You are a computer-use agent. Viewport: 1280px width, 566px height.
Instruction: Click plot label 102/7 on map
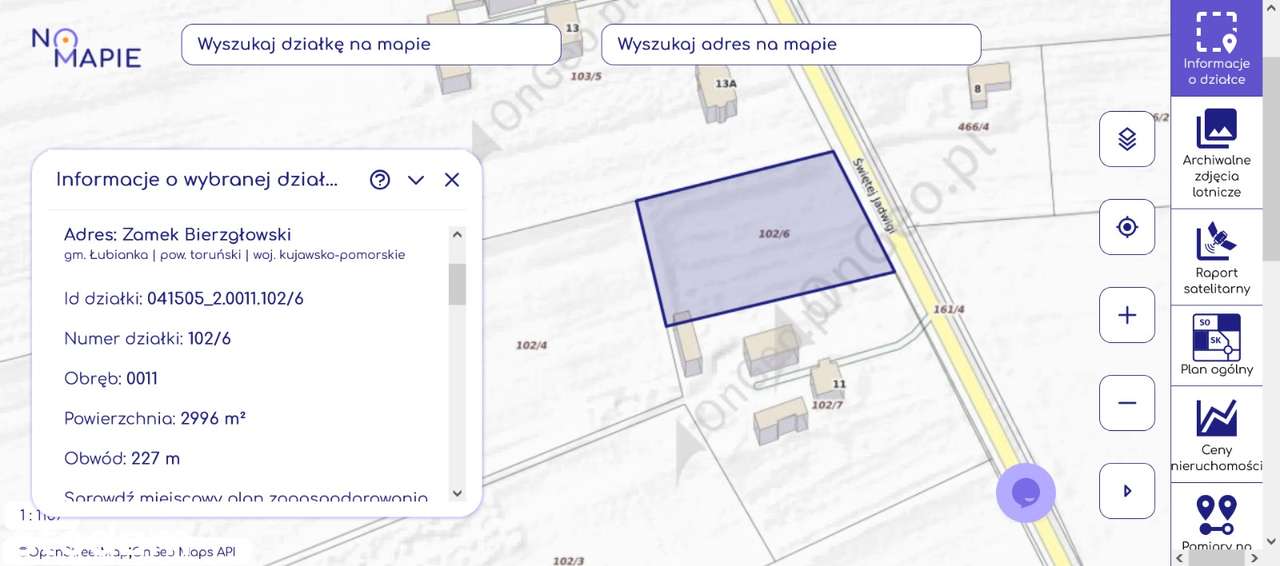(x=827, y=405)
